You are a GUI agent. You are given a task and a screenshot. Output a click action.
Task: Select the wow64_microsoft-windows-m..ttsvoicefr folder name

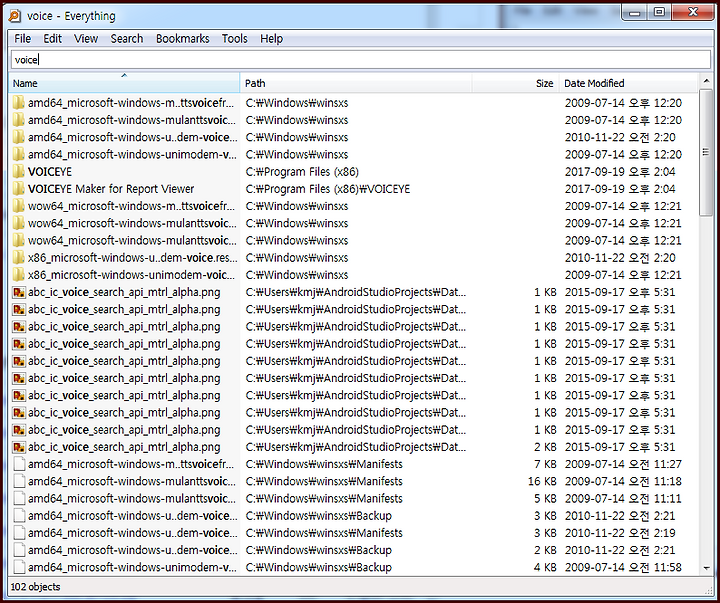click(x=131, y=206)
